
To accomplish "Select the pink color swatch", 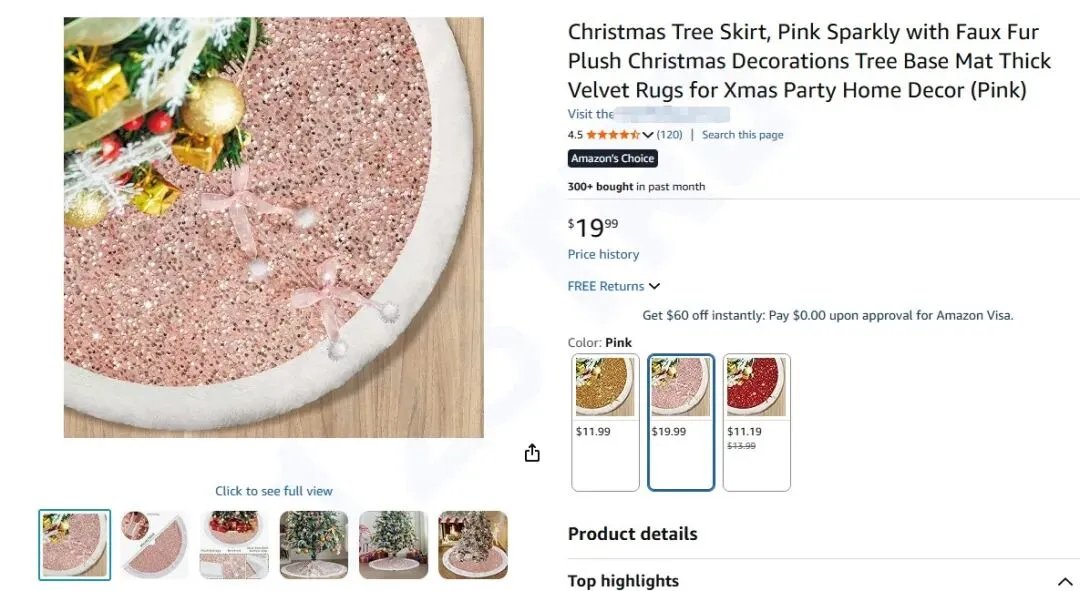I will coord(681,422).
